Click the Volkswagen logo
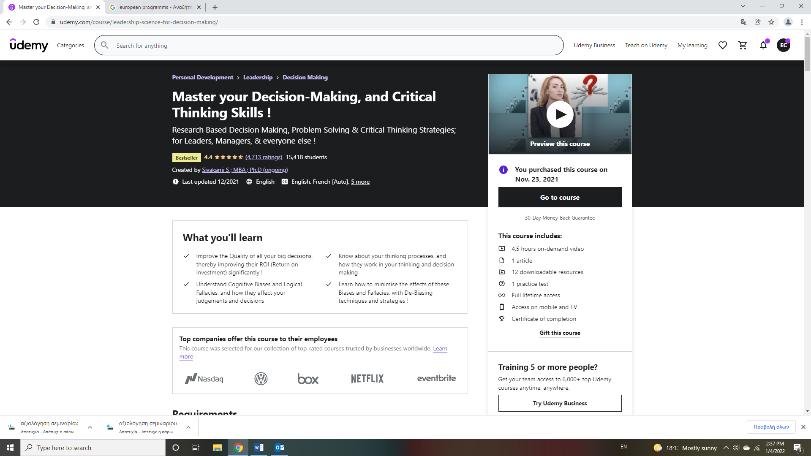This screenshot has width=811, height=456. (x=261, y=379)
